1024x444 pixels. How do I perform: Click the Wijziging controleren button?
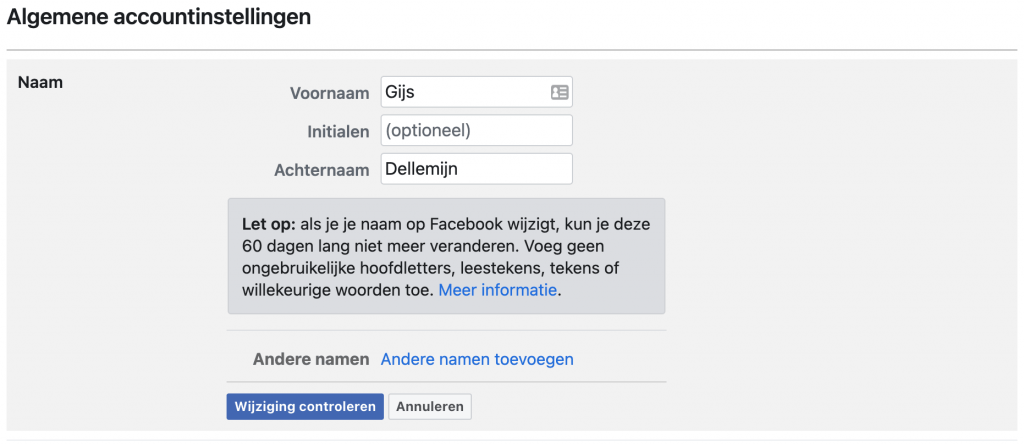point(305,407)
